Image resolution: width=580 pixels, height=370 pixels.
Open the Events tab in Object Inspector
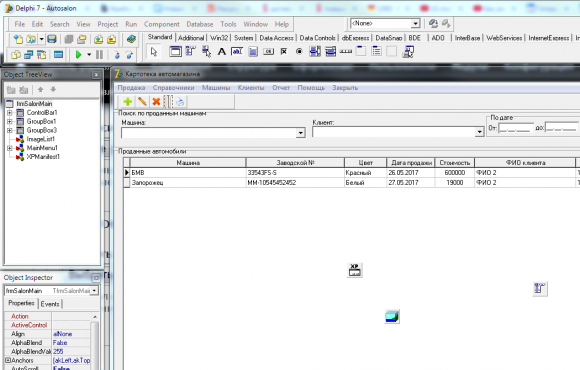point(50,304)
